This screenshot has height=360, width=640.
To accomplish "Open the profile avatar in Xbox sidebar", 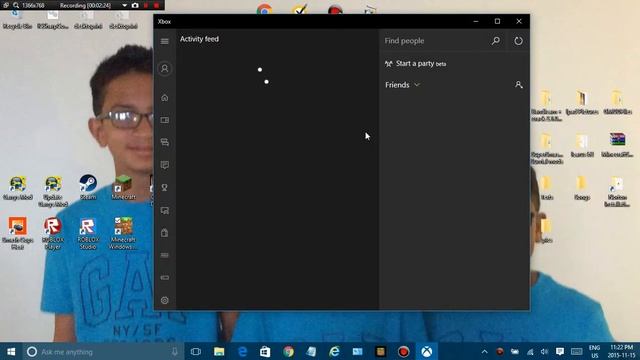I will click(x=164, y=69).
